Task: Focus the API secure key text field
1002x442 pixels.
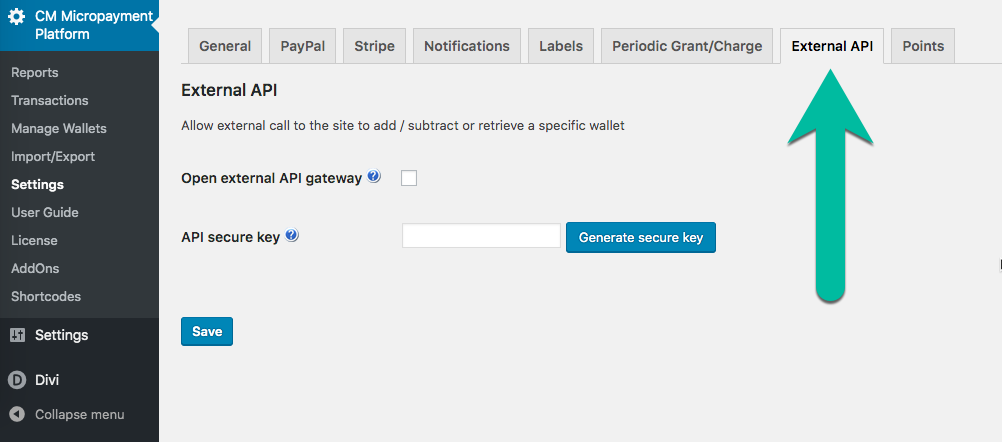Action: (481, 236)
